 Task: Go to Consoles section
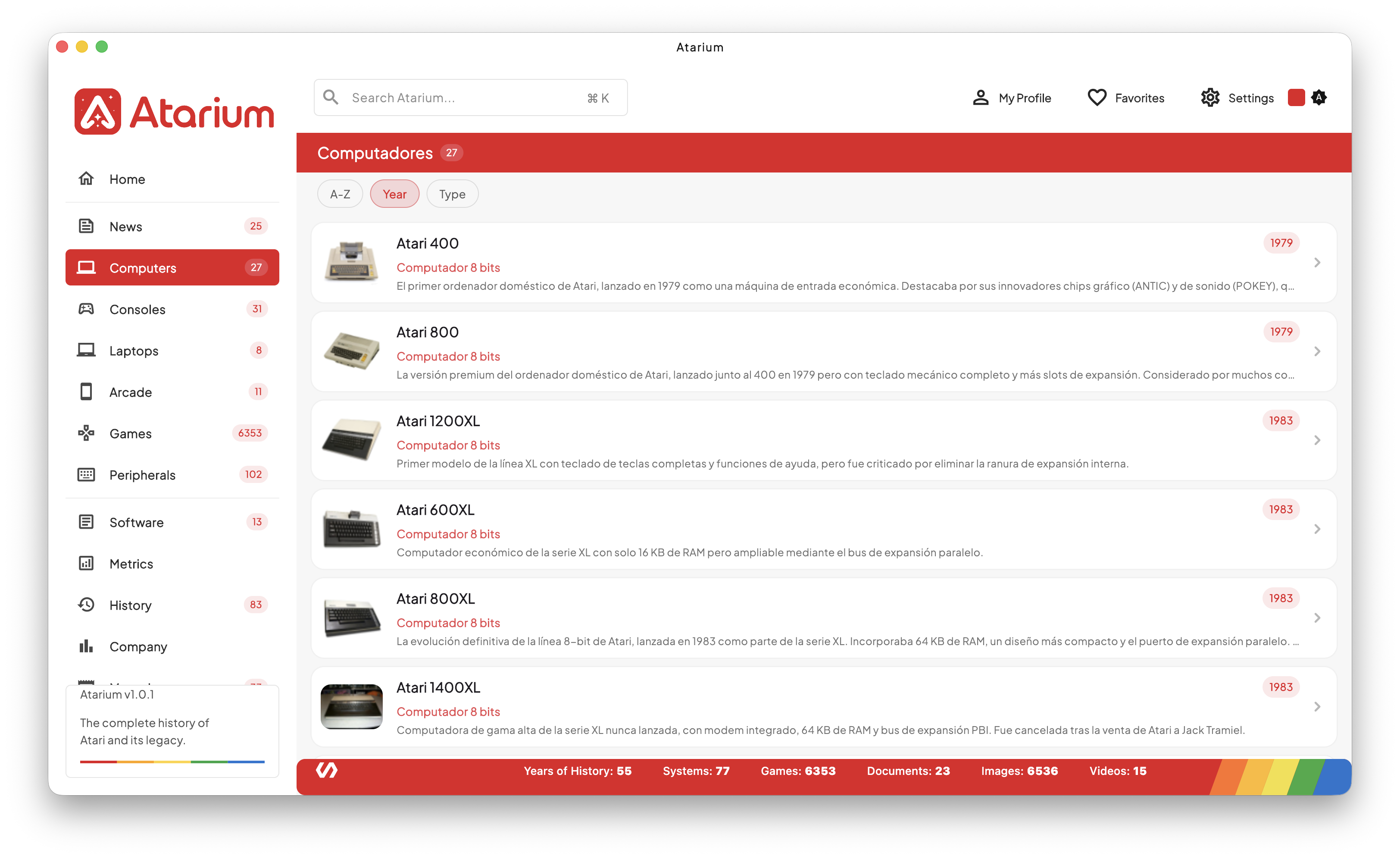click(172, 309)
